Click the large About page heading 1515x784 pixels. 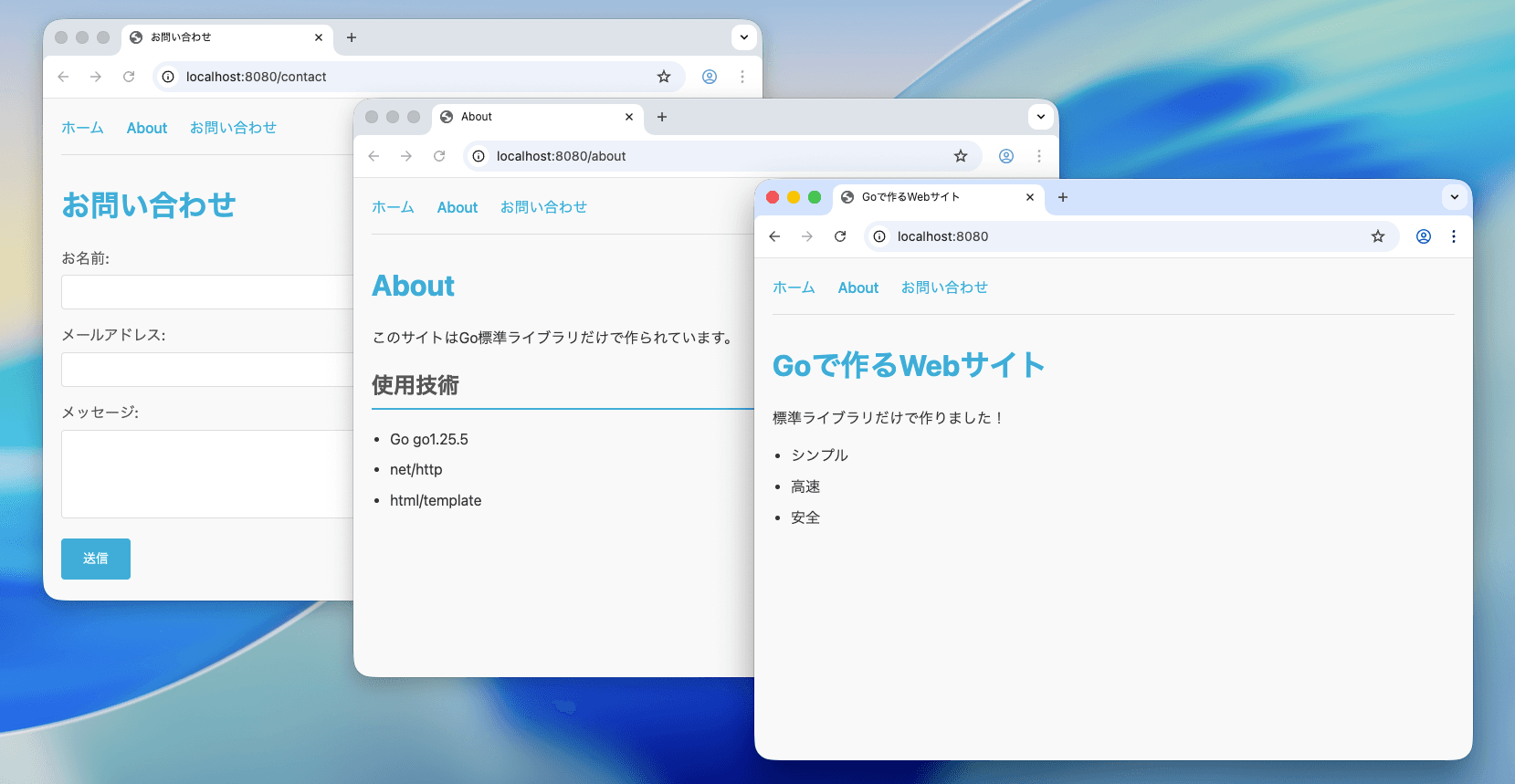pyautogui.click(x=413, y=286)
